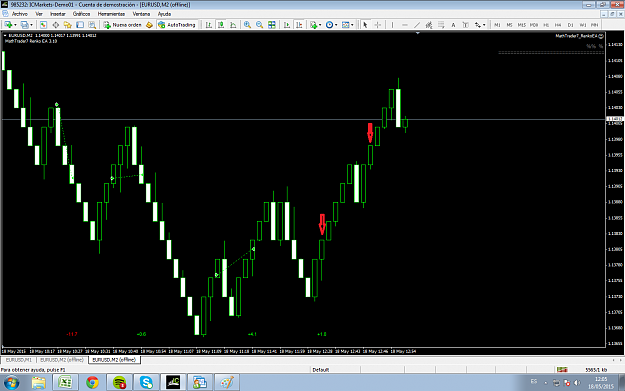Open the Profiles toolbar icon
625x391 pixels.
(25, 25)
